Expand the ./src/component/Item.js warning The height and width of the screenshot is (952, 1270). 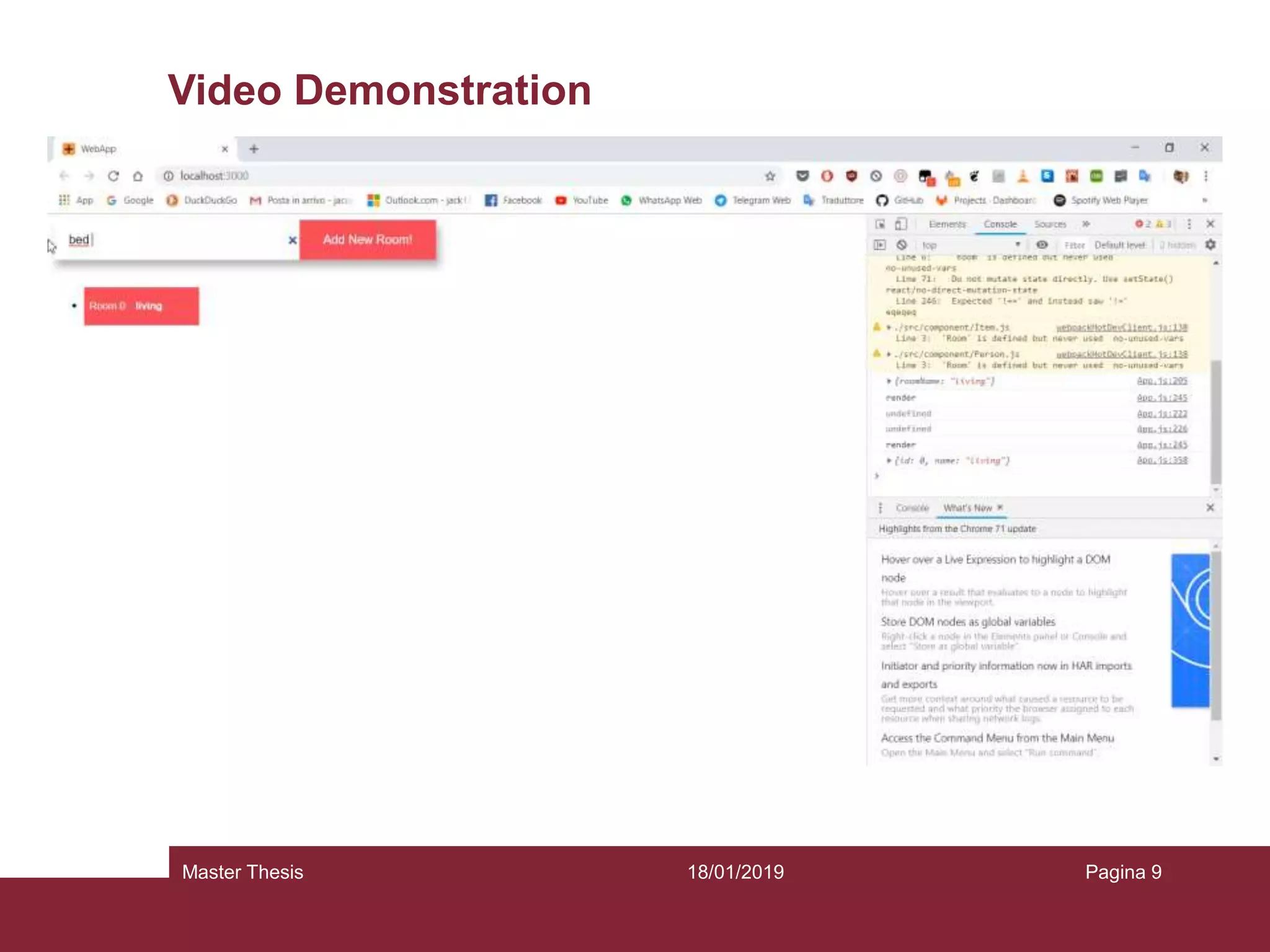click(x=889, y=327)
